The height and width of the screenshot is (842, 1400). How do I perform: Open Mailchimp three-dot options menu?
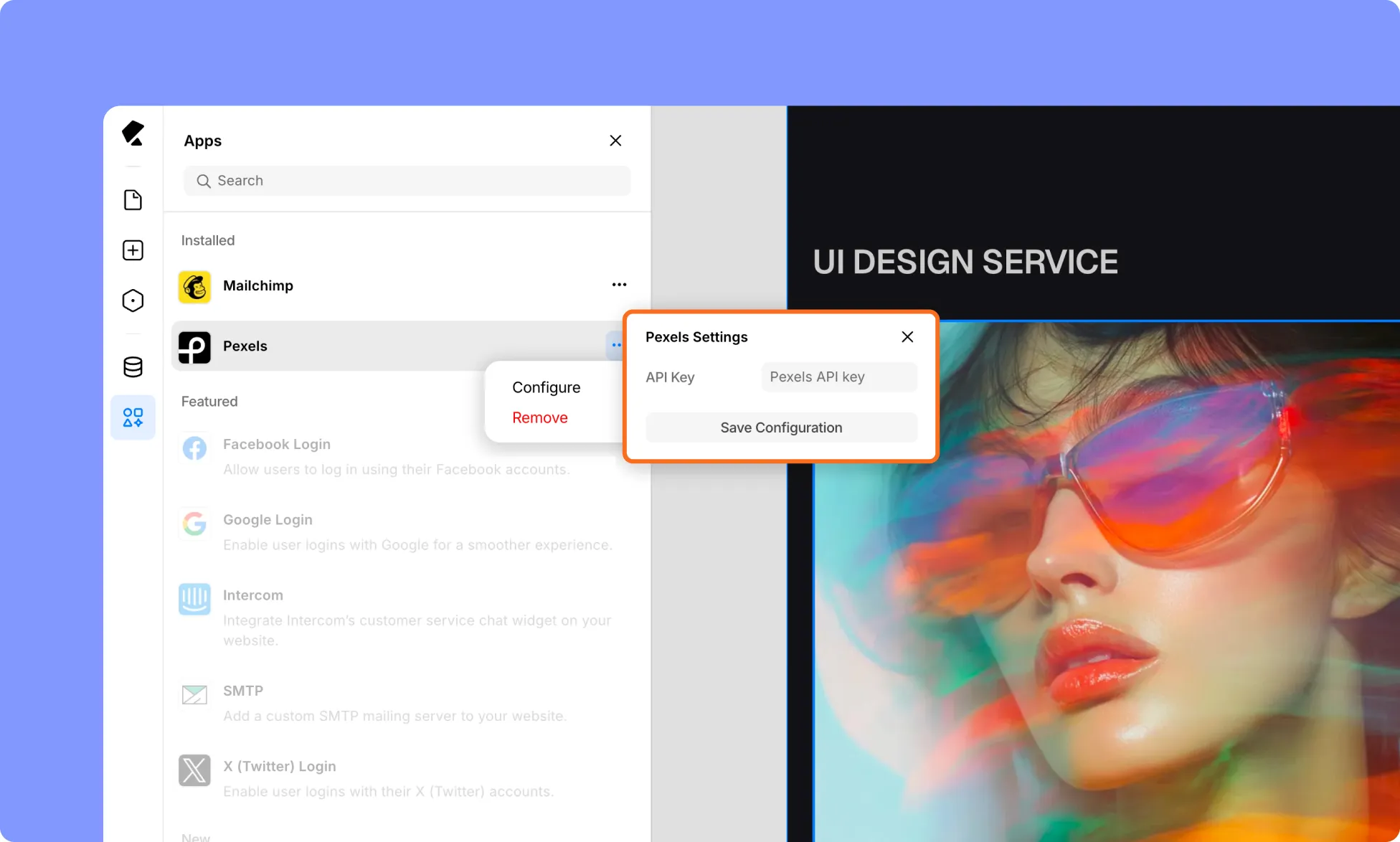coord(620,285)
